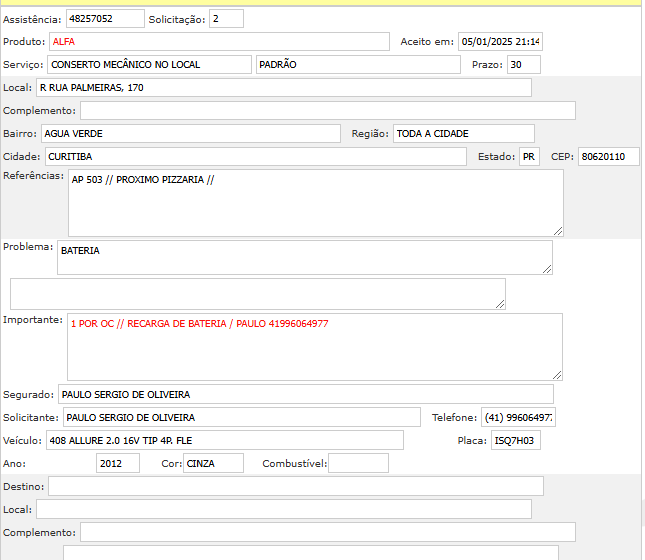
Task: Click the empty Combustível field
Action: [x=358, y=464]
